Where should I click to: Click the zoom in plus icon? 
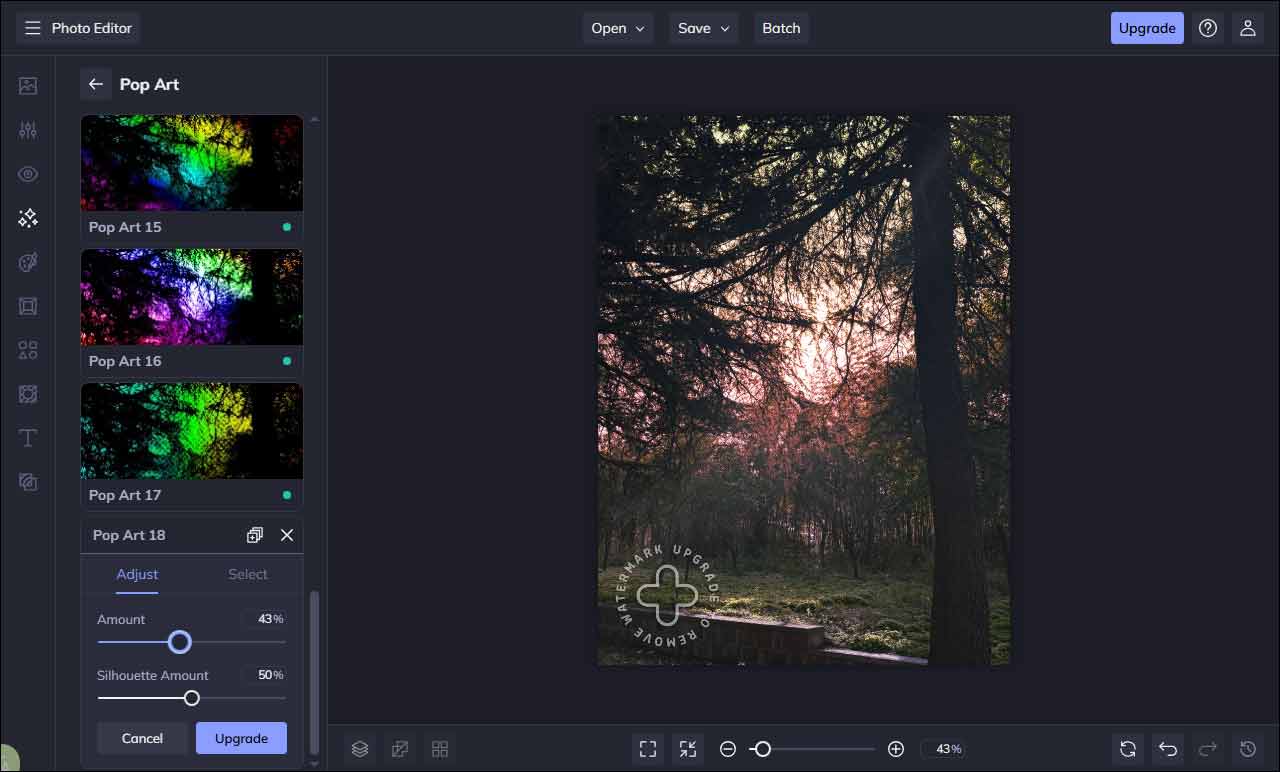(896, 749)
